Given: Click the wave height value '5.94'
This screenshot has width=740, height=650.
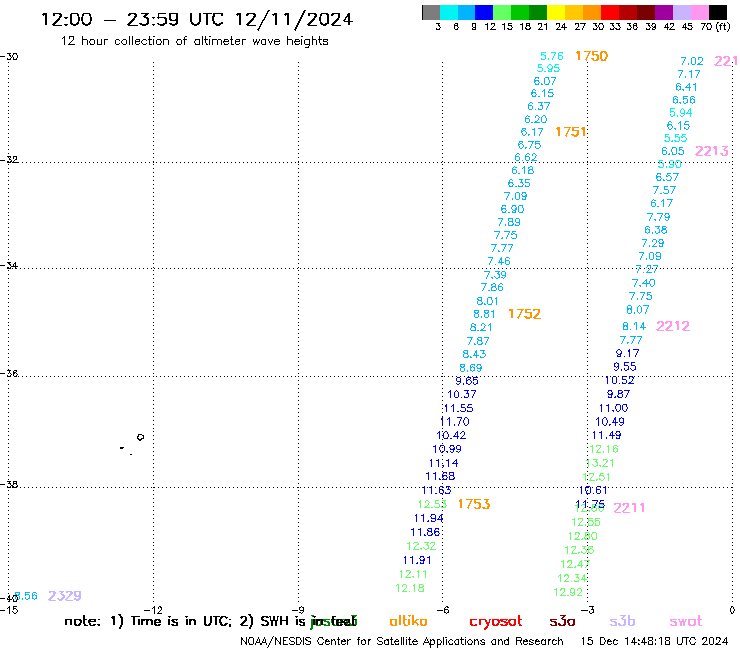Looking at the screenshot, I should tap(681, 113).
